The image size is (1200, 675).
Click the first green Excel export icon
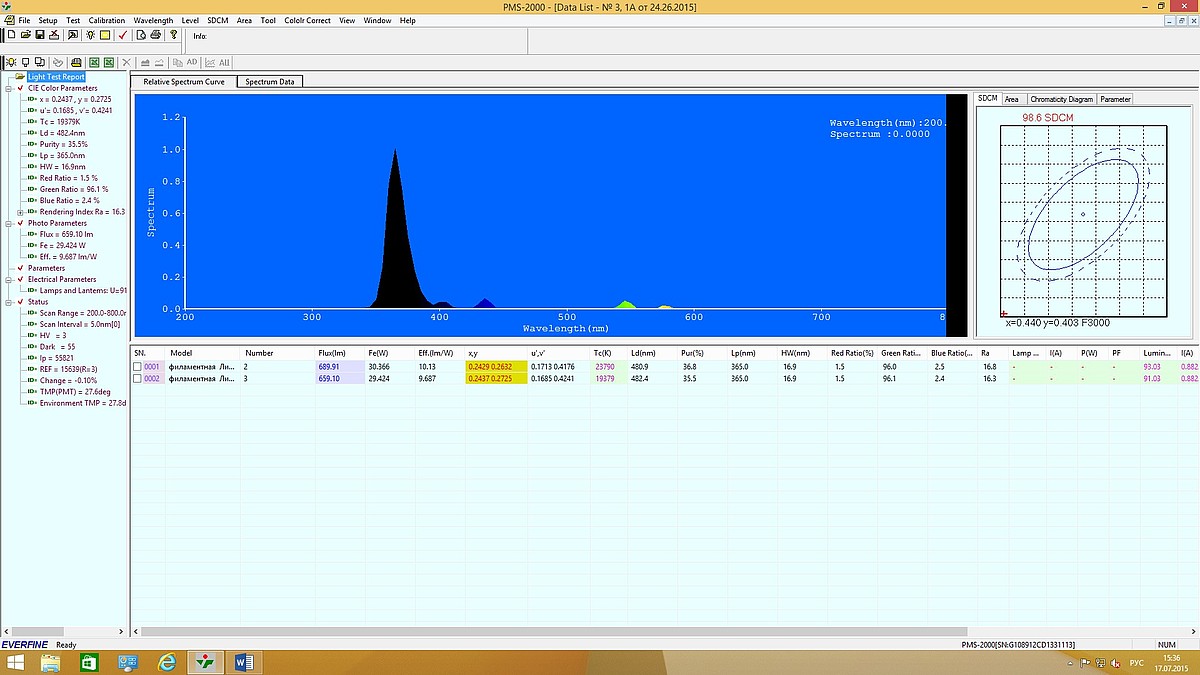coord(93,62)
